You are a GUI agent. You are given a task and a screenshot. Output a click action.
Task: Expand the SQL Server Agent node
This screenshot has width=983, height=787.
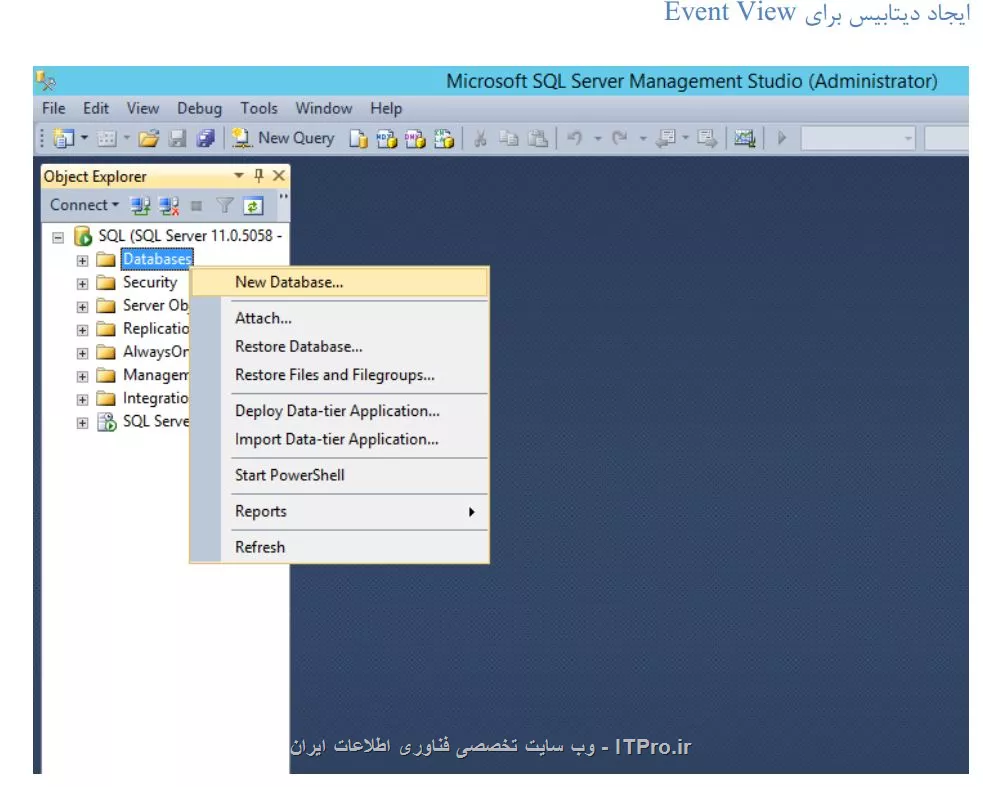pos(82,423)
